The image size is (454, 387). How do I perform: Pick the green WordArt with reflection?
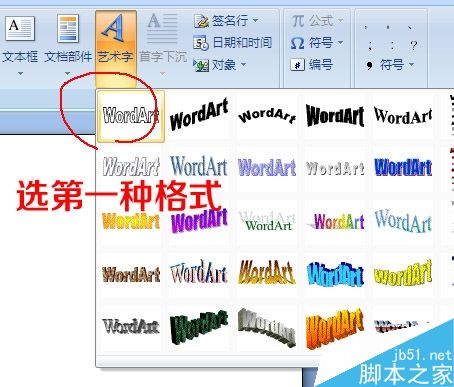click(x=267, y=221)
